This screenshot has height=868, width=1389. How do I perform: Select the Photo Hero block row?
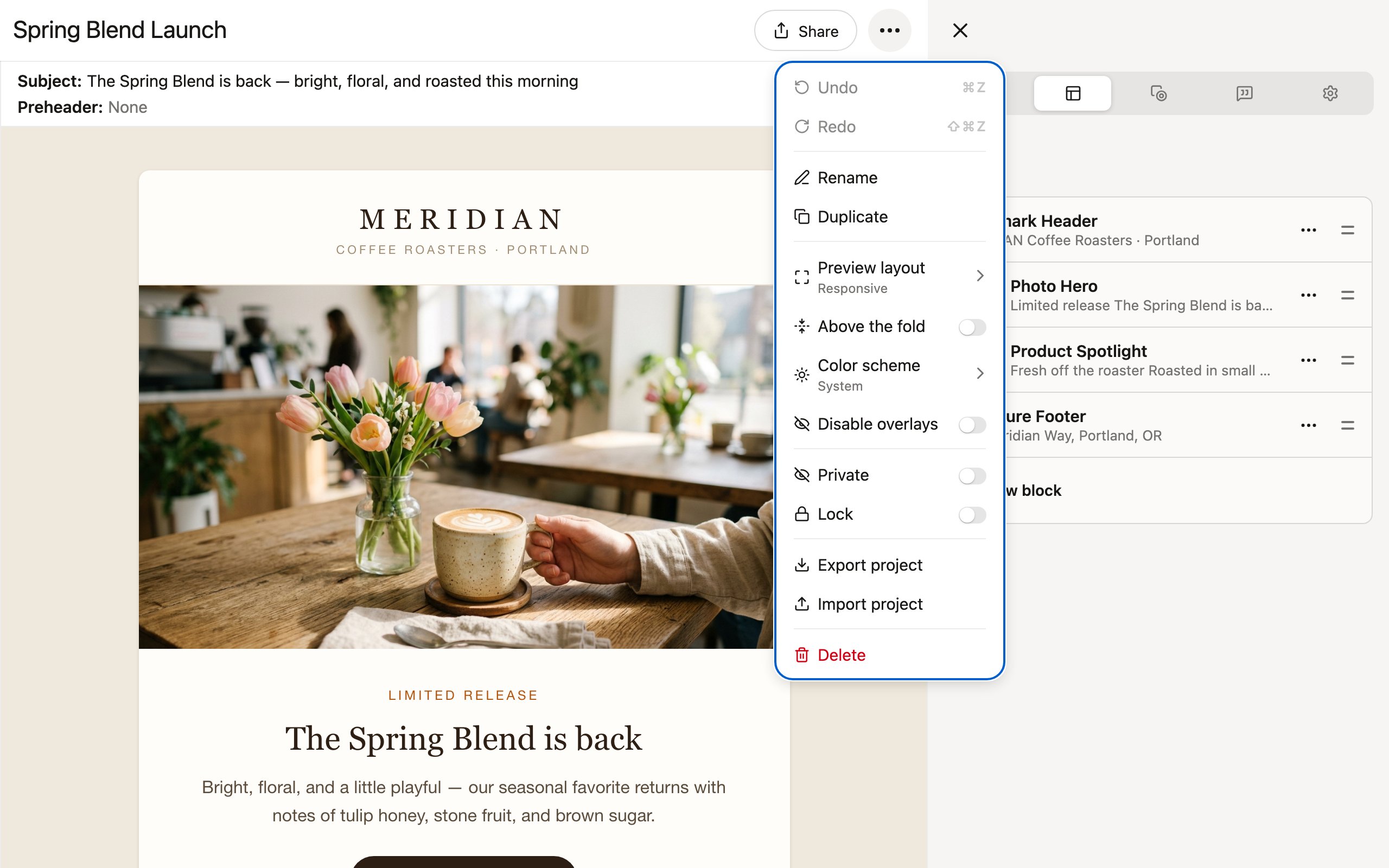click(1188, 295)
